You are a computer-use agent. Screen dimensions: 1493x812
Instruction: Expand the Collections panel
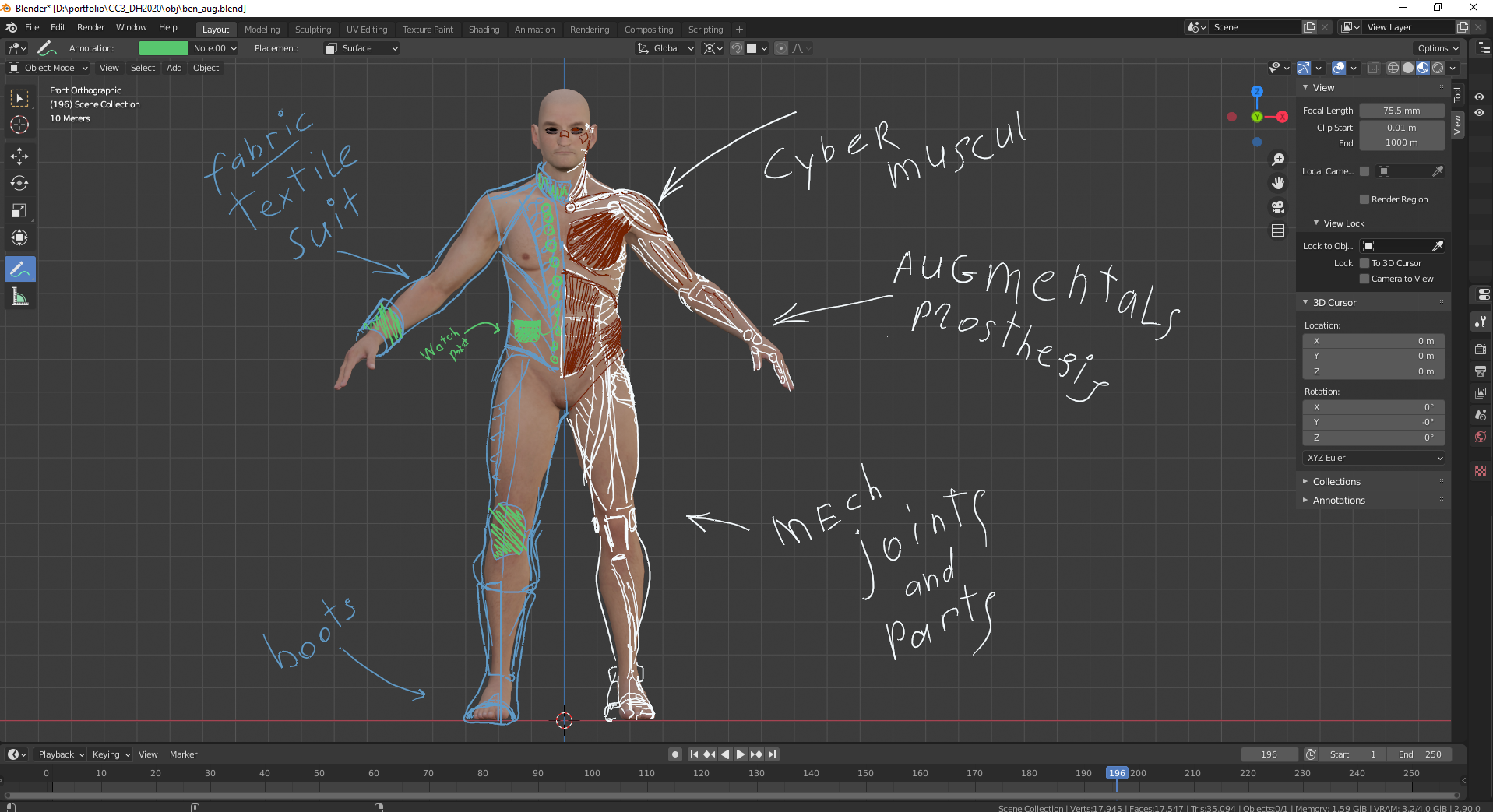(1336, 482)
